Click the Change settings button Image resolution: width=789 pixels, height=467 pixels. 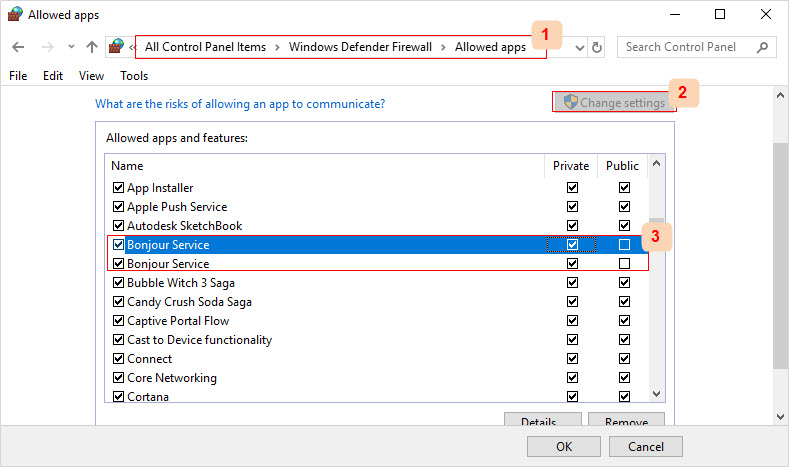614,102
